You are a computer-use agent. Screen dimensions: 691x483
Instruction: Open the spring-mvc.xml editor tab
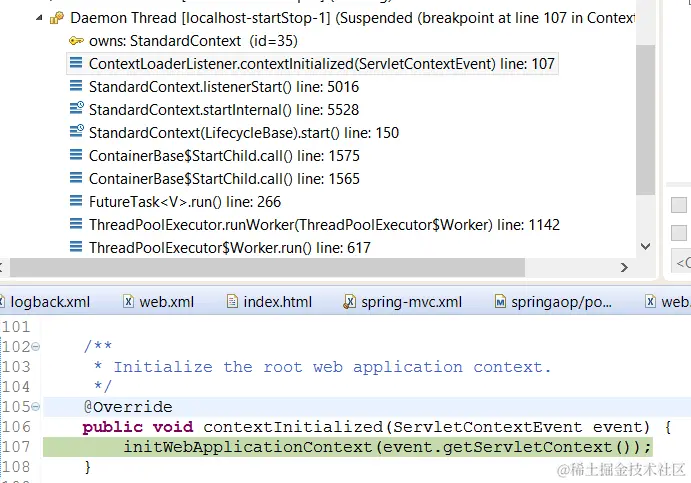pyautogui.click(x=403, y=302)
